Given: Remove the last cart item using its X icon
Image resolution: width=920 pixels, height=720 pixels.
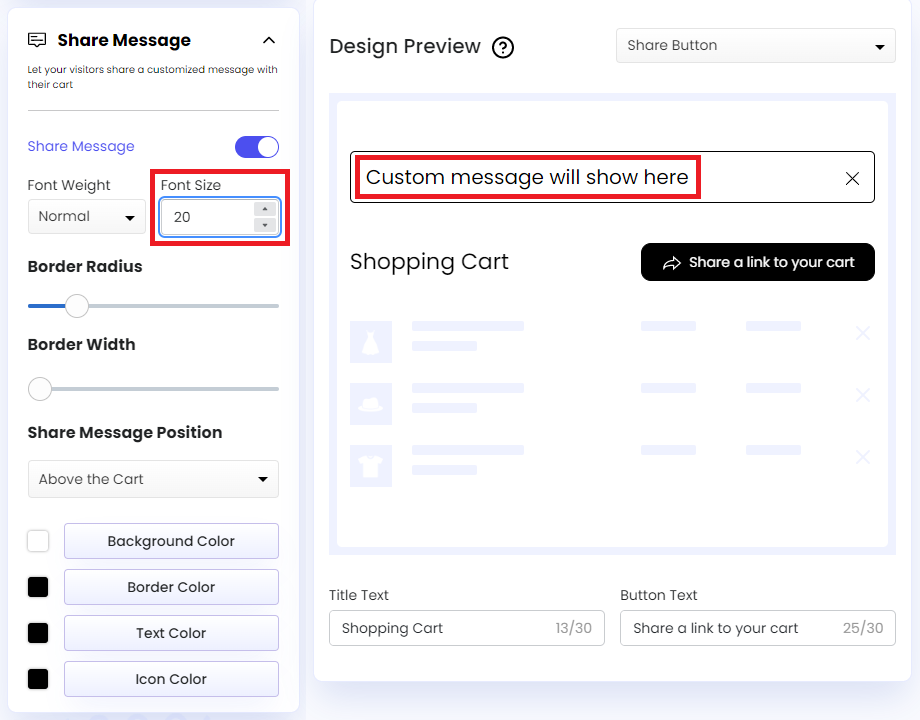Looking at the screenshot, I should pyautogui.click(x=863, y=457).
